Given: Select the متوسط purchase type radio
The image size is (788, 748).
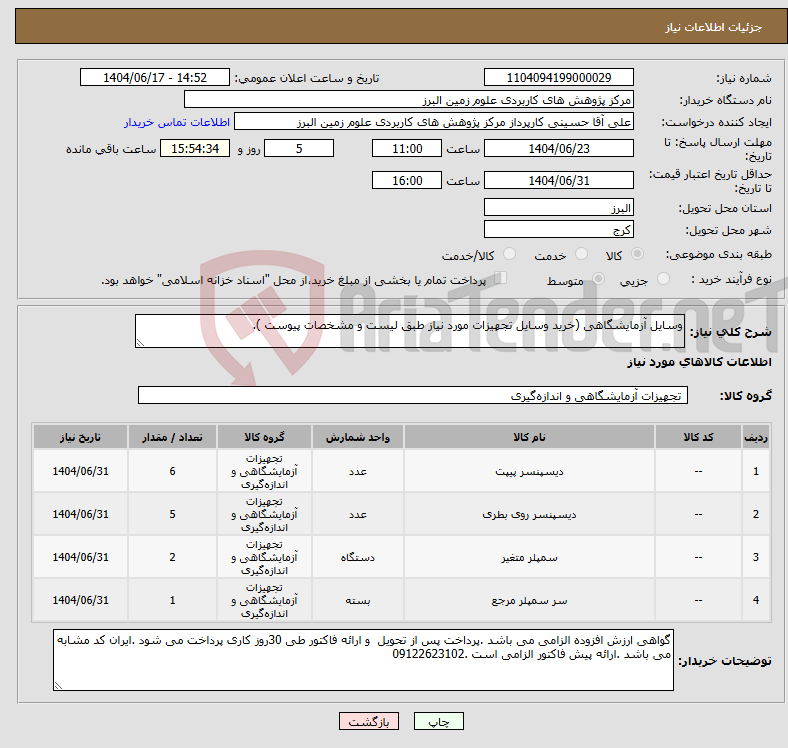Looking at the screenshot, I should [x=598, y=280].
